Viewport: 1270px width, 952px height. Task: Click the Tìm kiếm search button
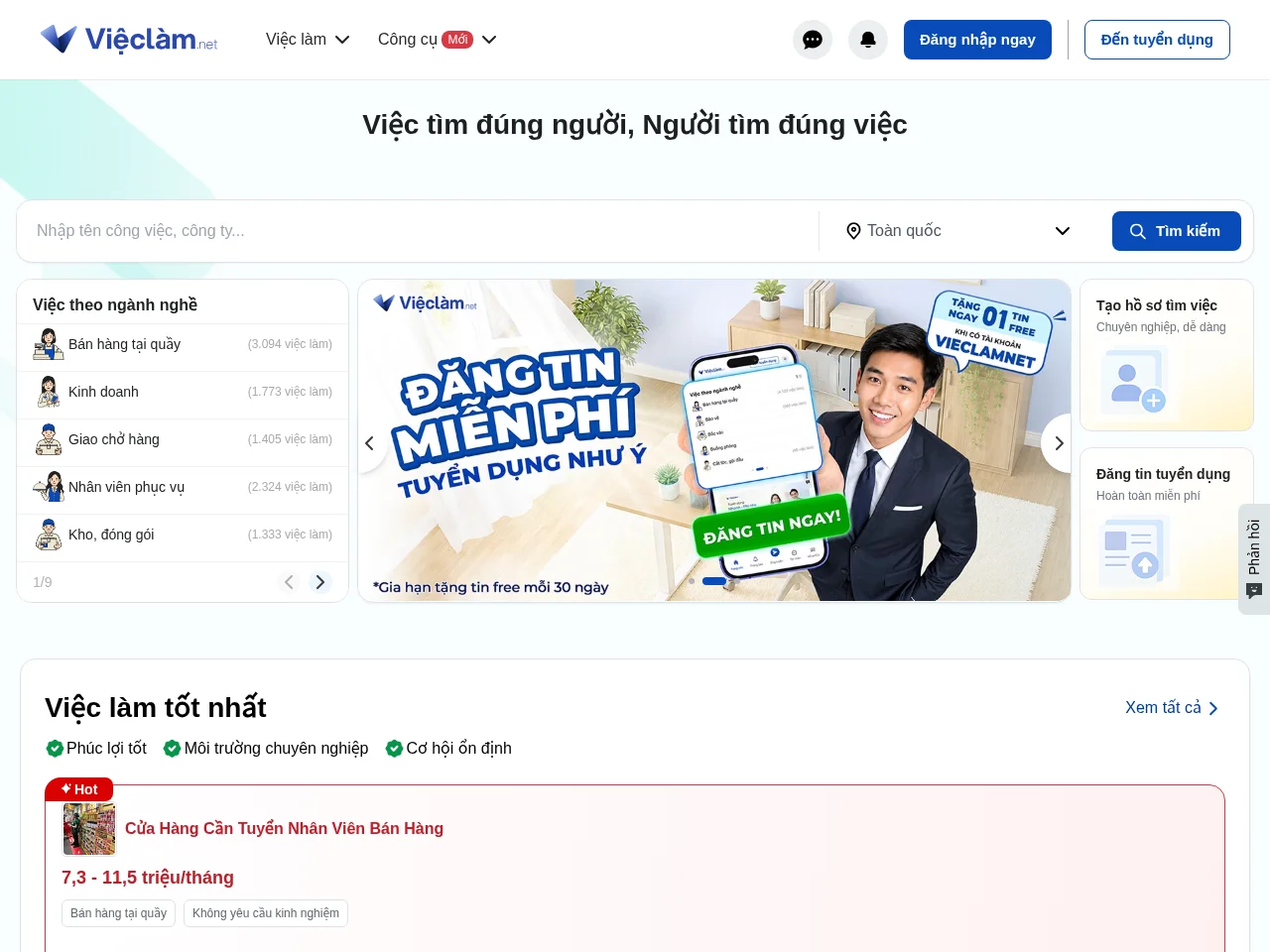(1176, 231)
